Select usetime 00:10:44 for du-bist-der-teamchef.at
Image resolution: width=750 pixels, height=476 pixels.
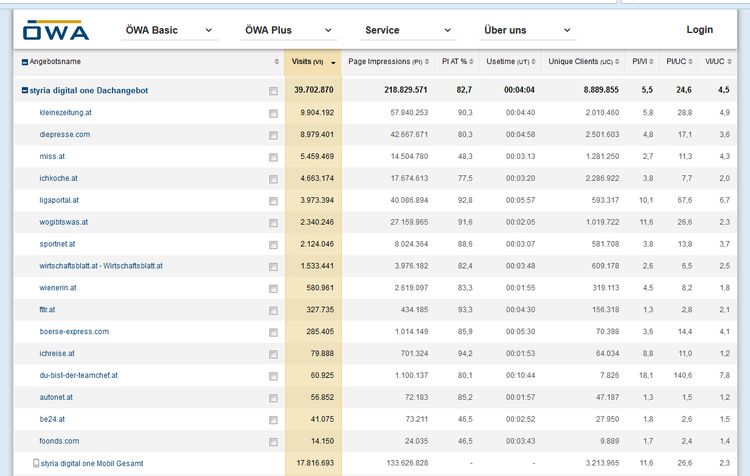[520, 375]
